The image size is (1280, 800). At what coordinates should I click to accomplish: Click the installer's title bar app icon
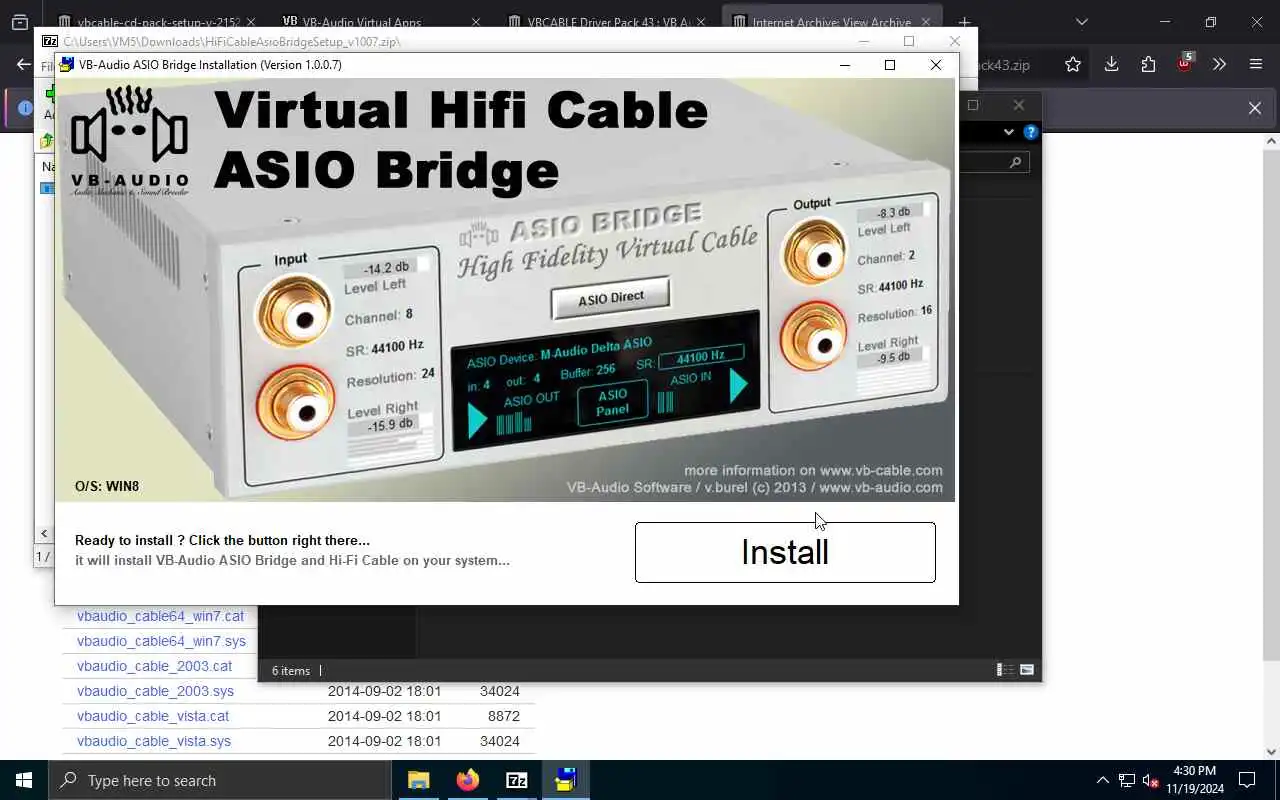point(67,64)
